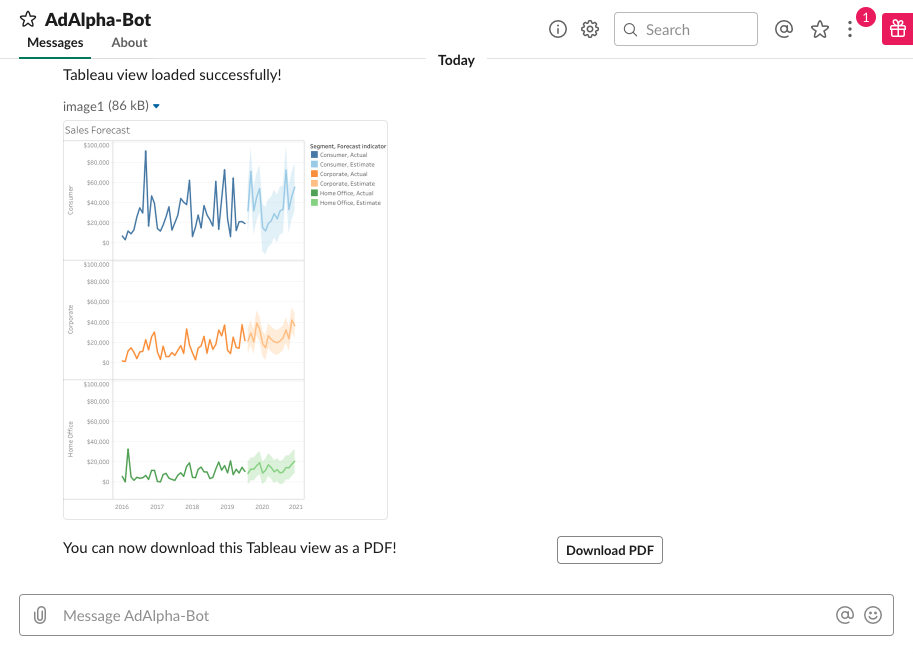Open conversation details info icon

point(558,29)
